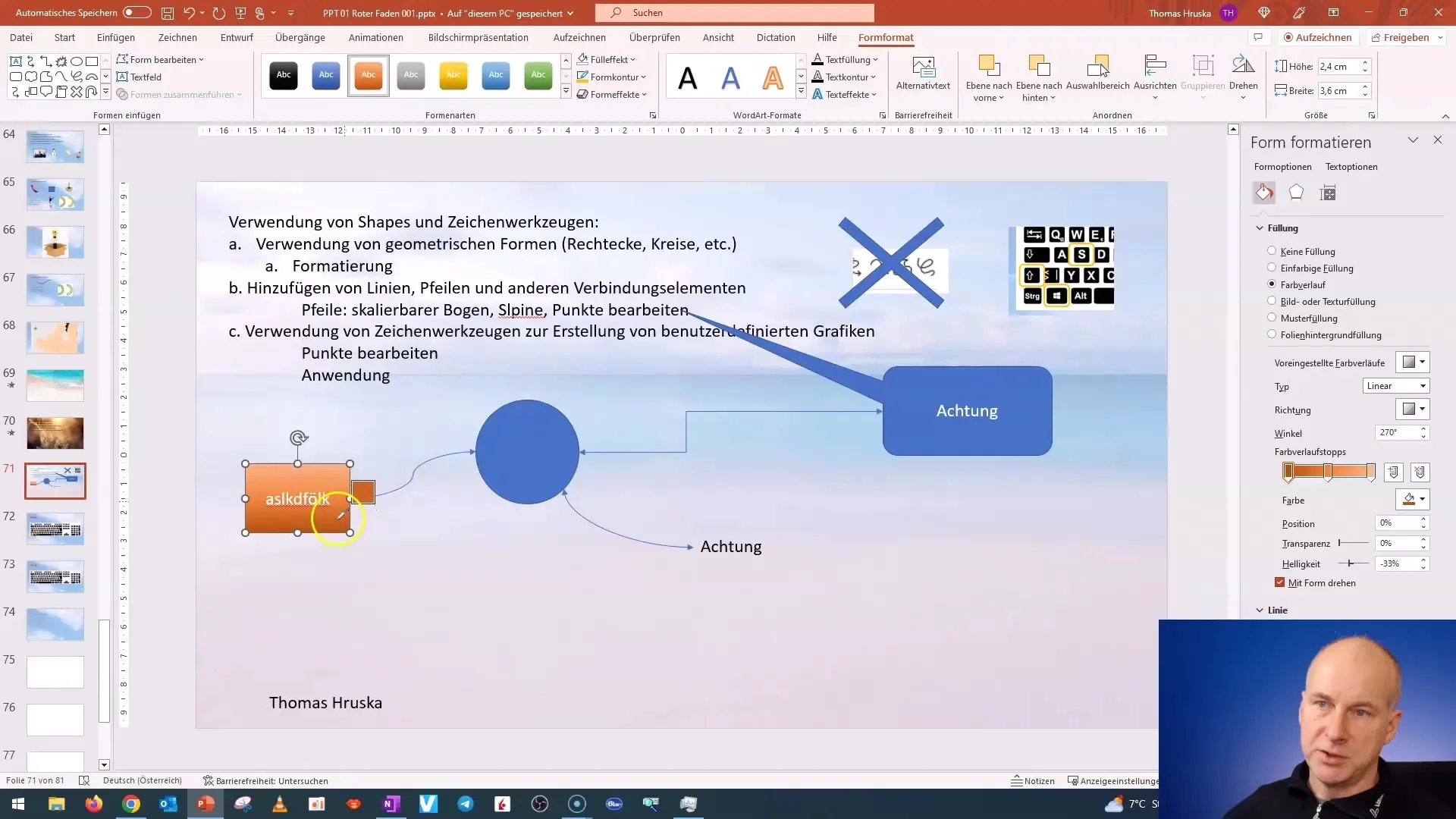Open Outlook from the taskbar
1456x819 pixels.
point(168,804)
